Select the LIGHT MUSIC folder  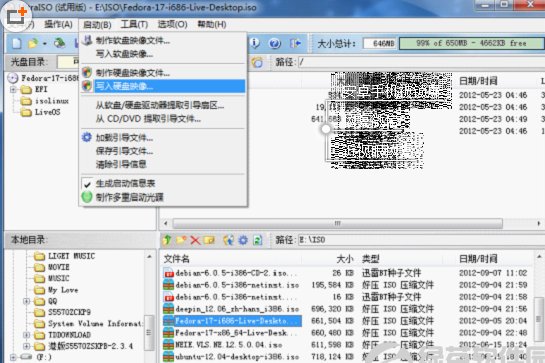point(71,256)
